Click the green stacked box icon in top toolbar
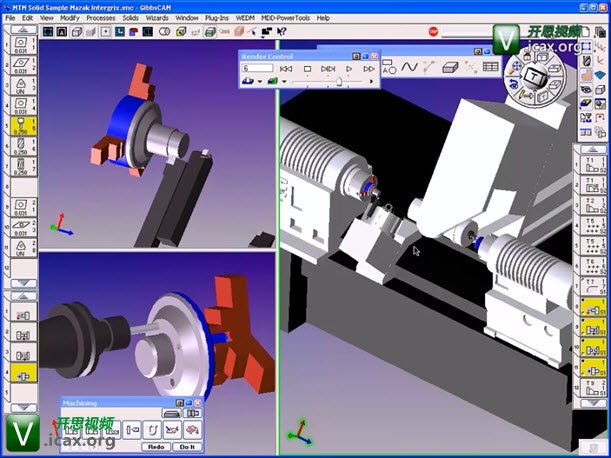The height and width of the screenshot is (458, 611). 210,32
